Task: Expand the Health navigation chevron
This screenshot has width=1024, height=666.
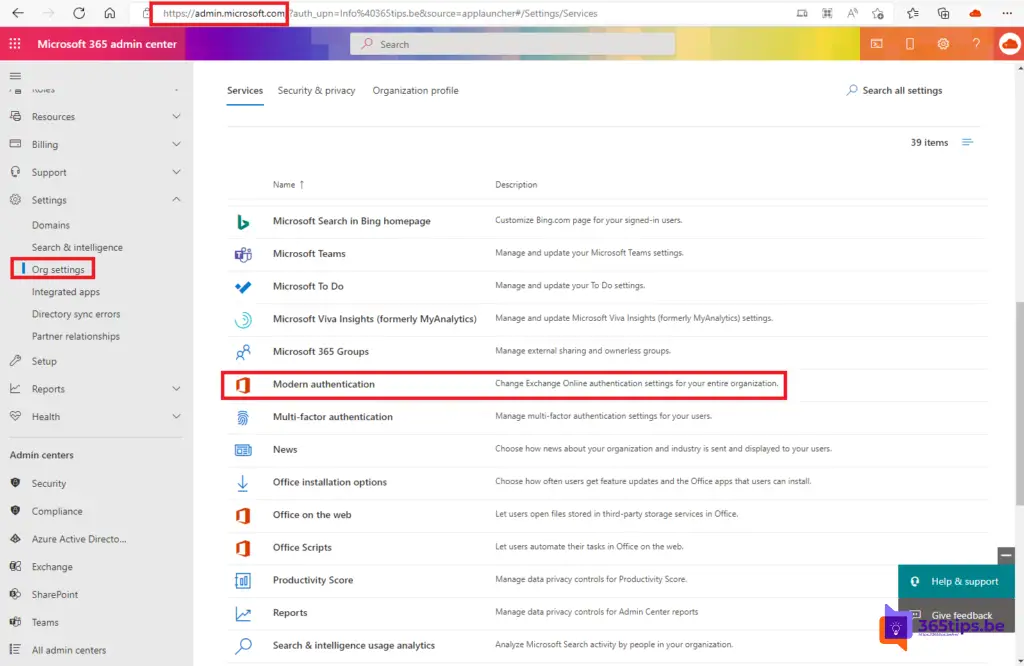Action: [176, 417]
